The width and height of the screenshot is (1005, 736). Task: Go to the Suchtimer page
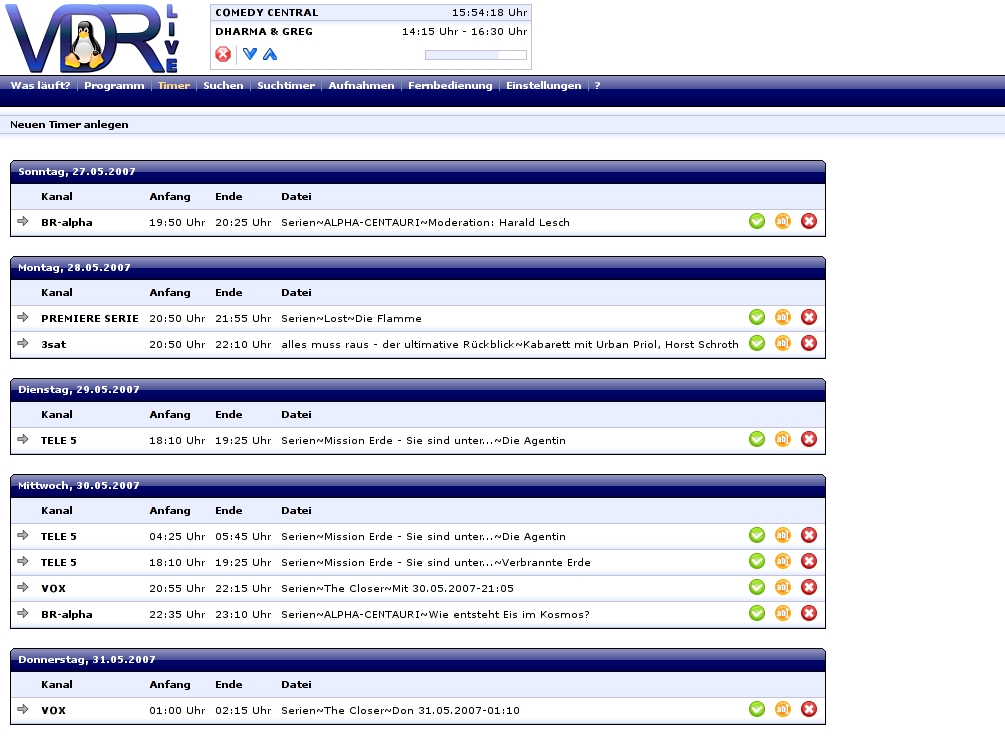coord(286,86)
